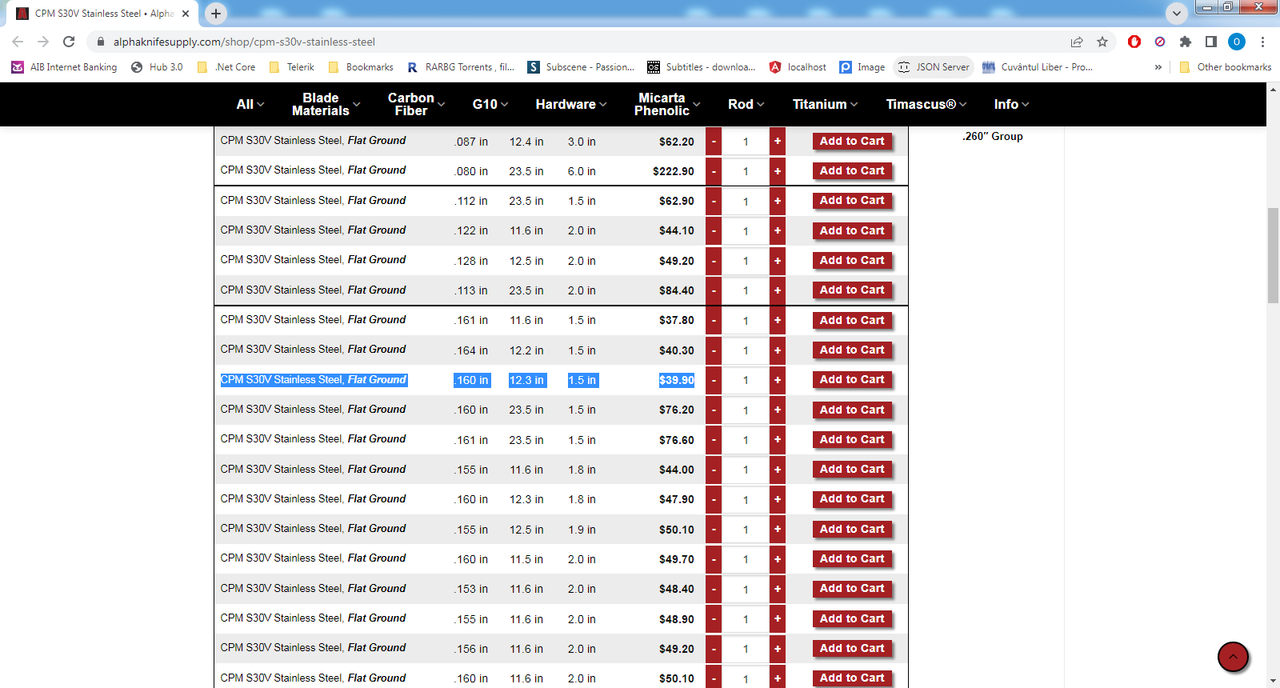The width and height of the screenshot is (1280, 688).
Task: Expand the Titanium menu
Action: [x=826, y=104]
